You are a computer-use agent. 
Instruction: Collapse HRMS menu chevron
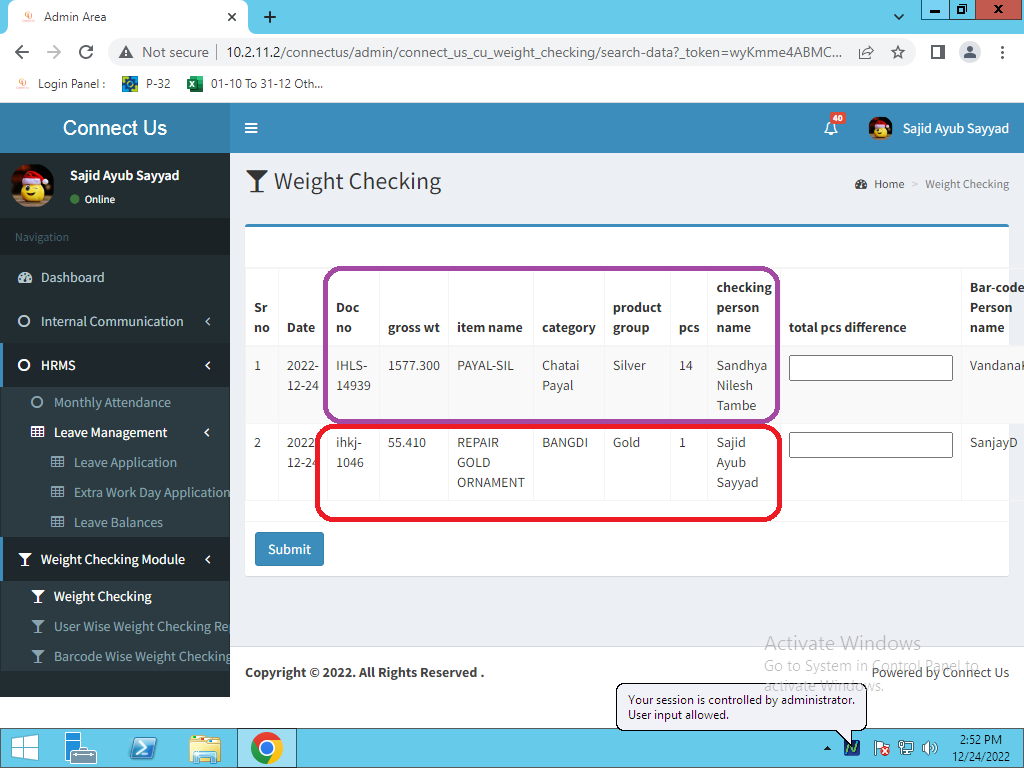208,365
